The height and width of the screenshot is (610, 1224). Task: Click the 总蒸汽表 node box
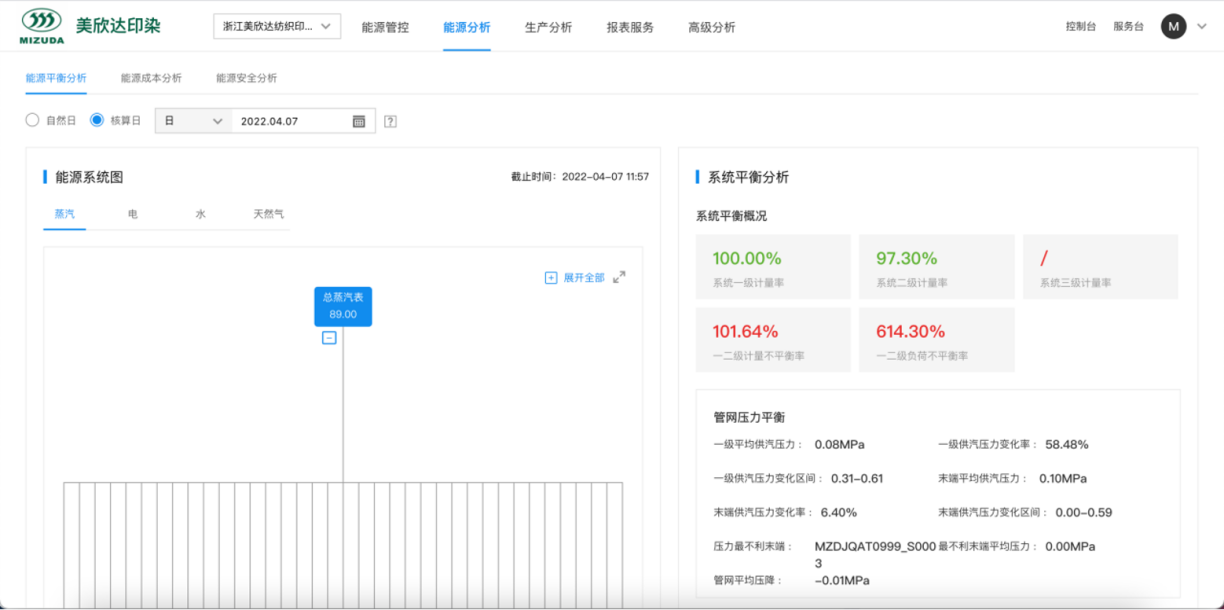tap(343, 306)
